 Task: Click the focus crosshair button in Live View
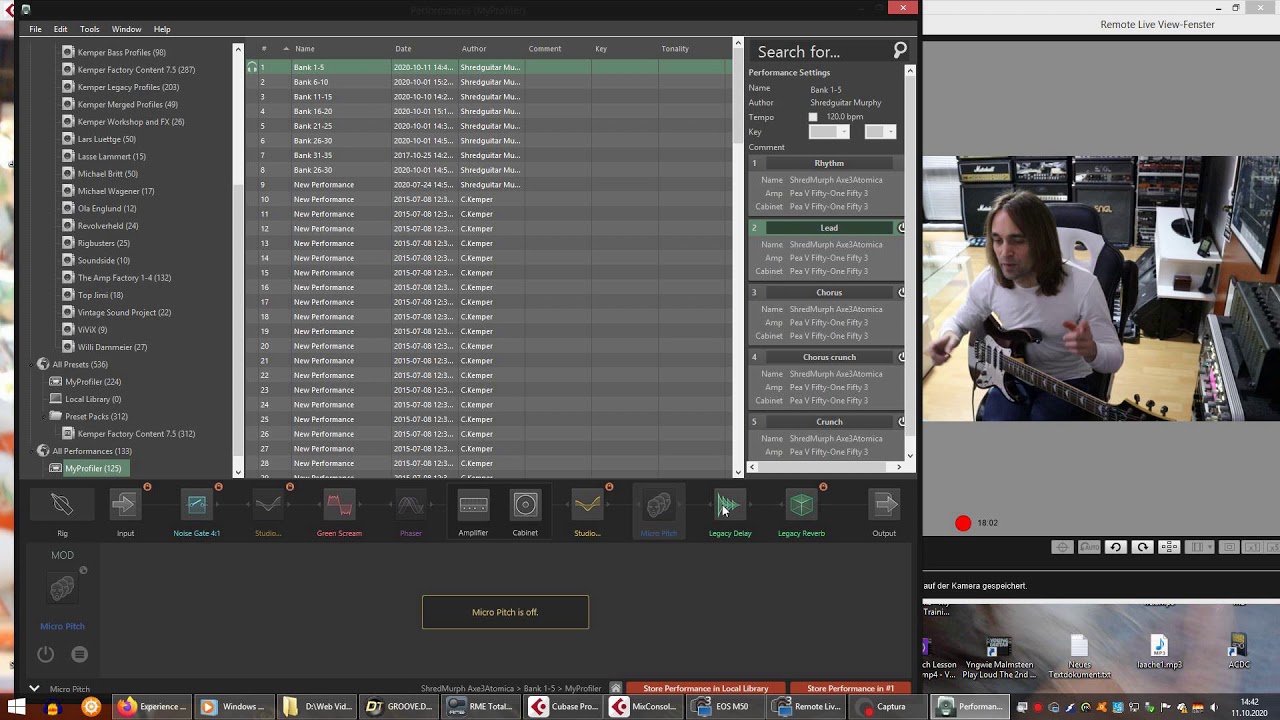1063,547
